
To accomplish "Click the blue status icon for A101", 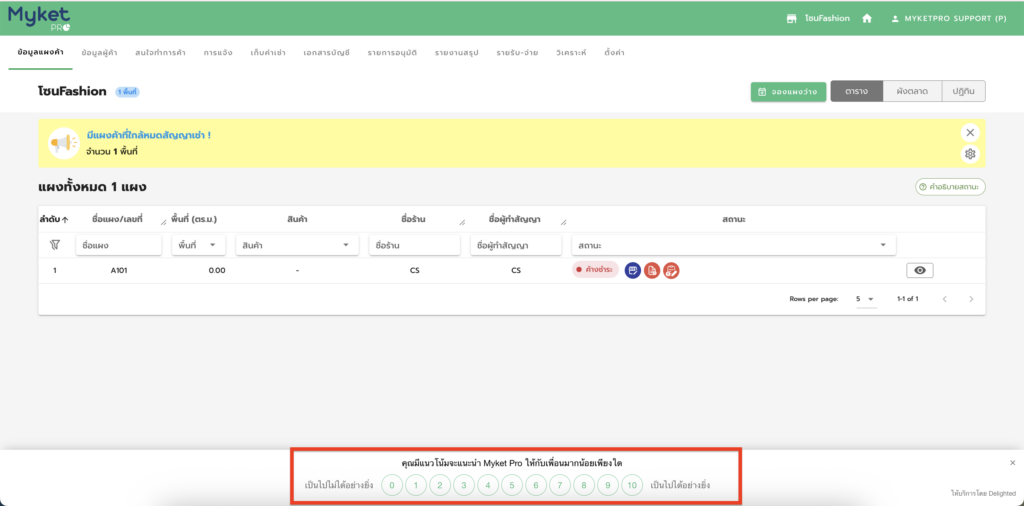I will click(x=632, y=270).
